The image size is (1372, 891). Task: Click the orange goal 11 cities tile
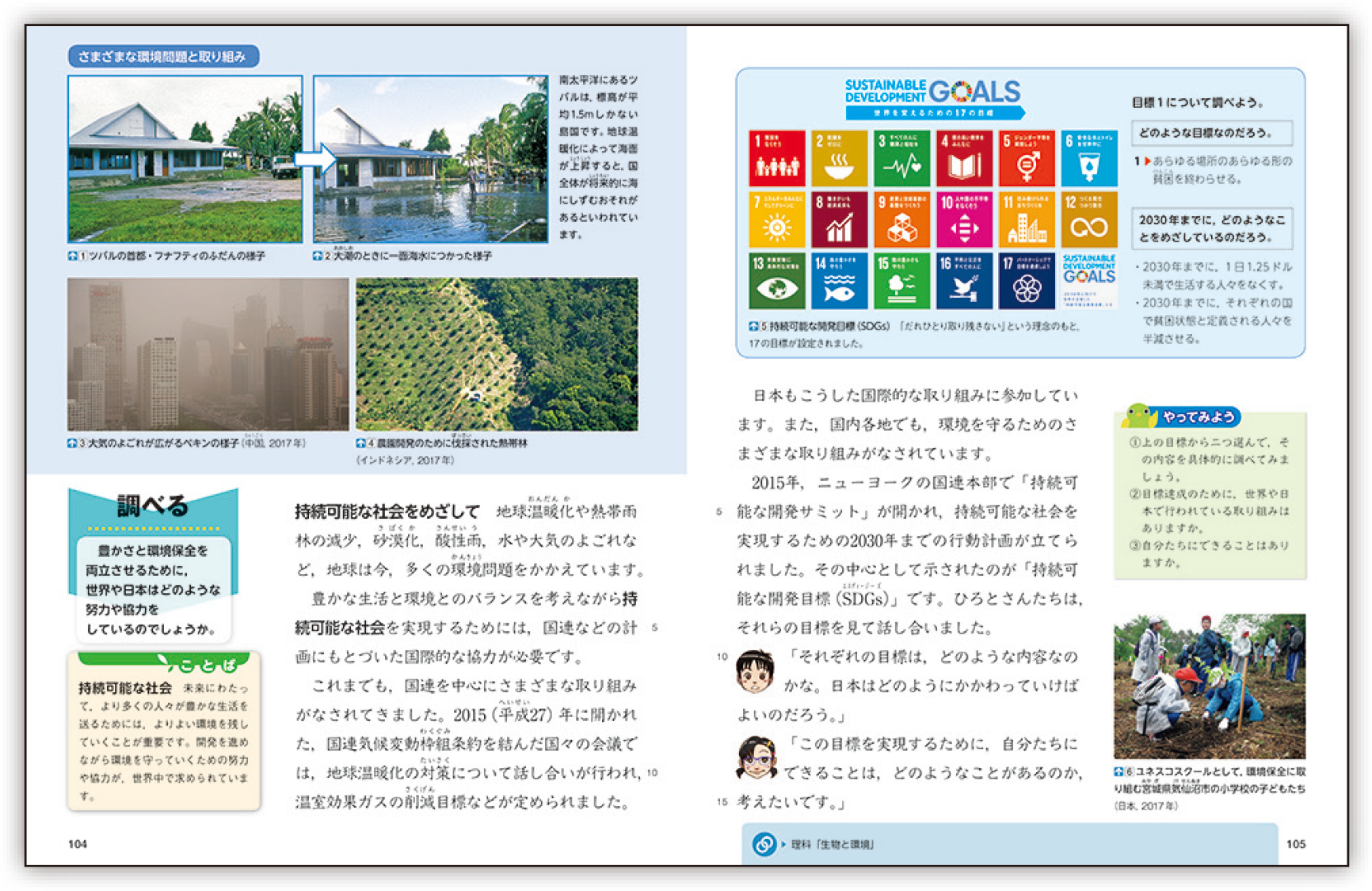1027,220
